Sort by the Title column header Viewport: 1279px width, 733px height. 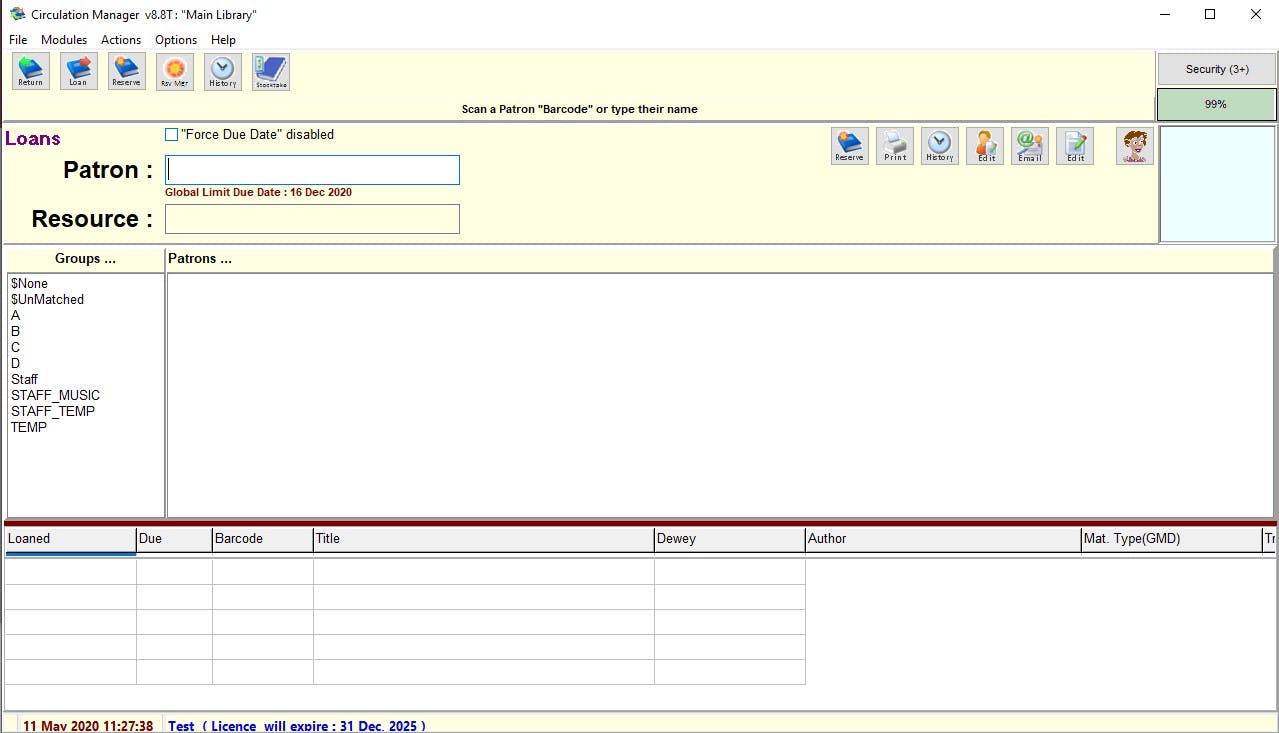point(484,539)
